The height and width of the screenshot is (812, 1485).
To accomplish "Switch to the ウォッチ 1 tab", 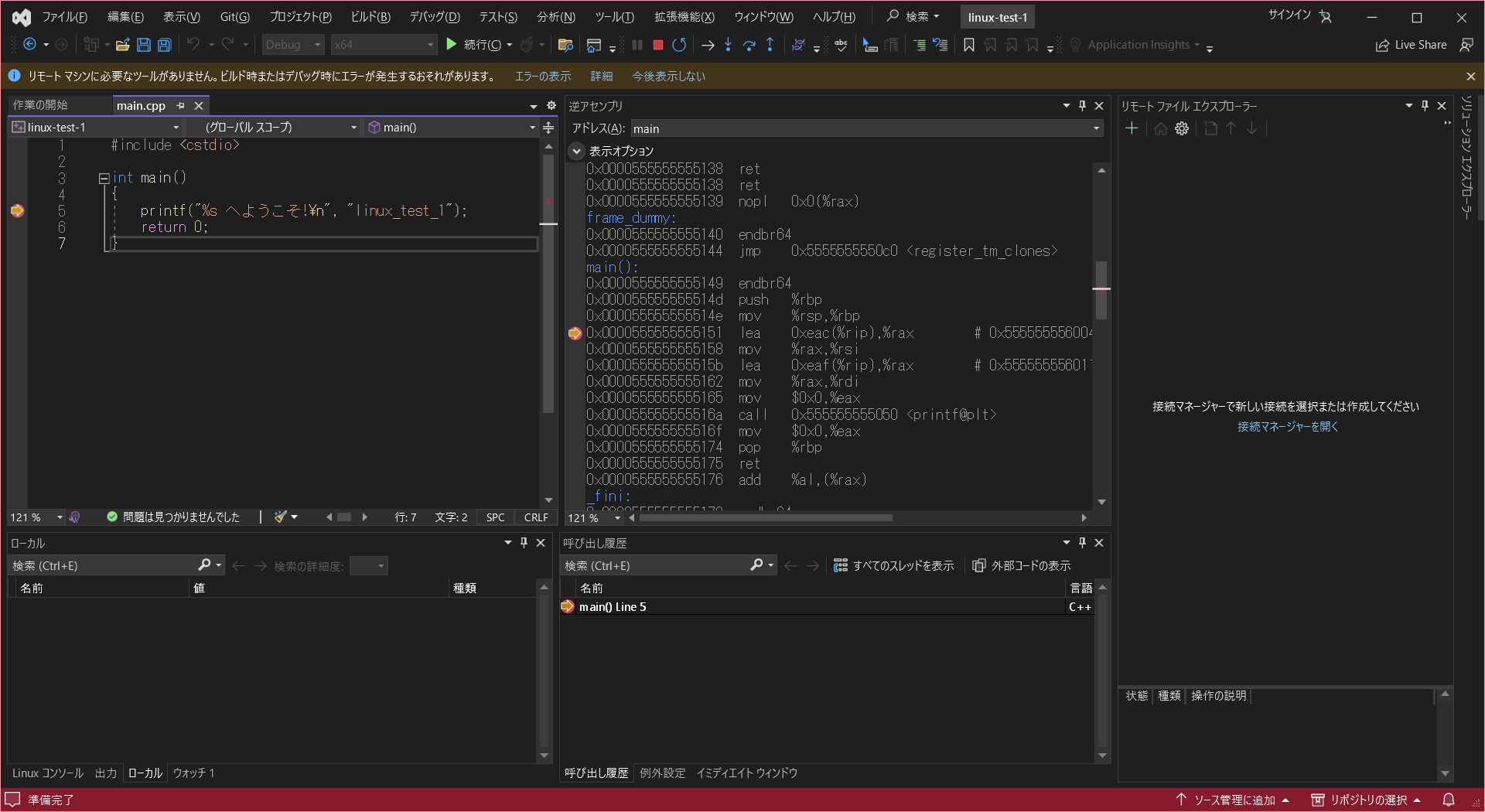I will pos(193,773).
